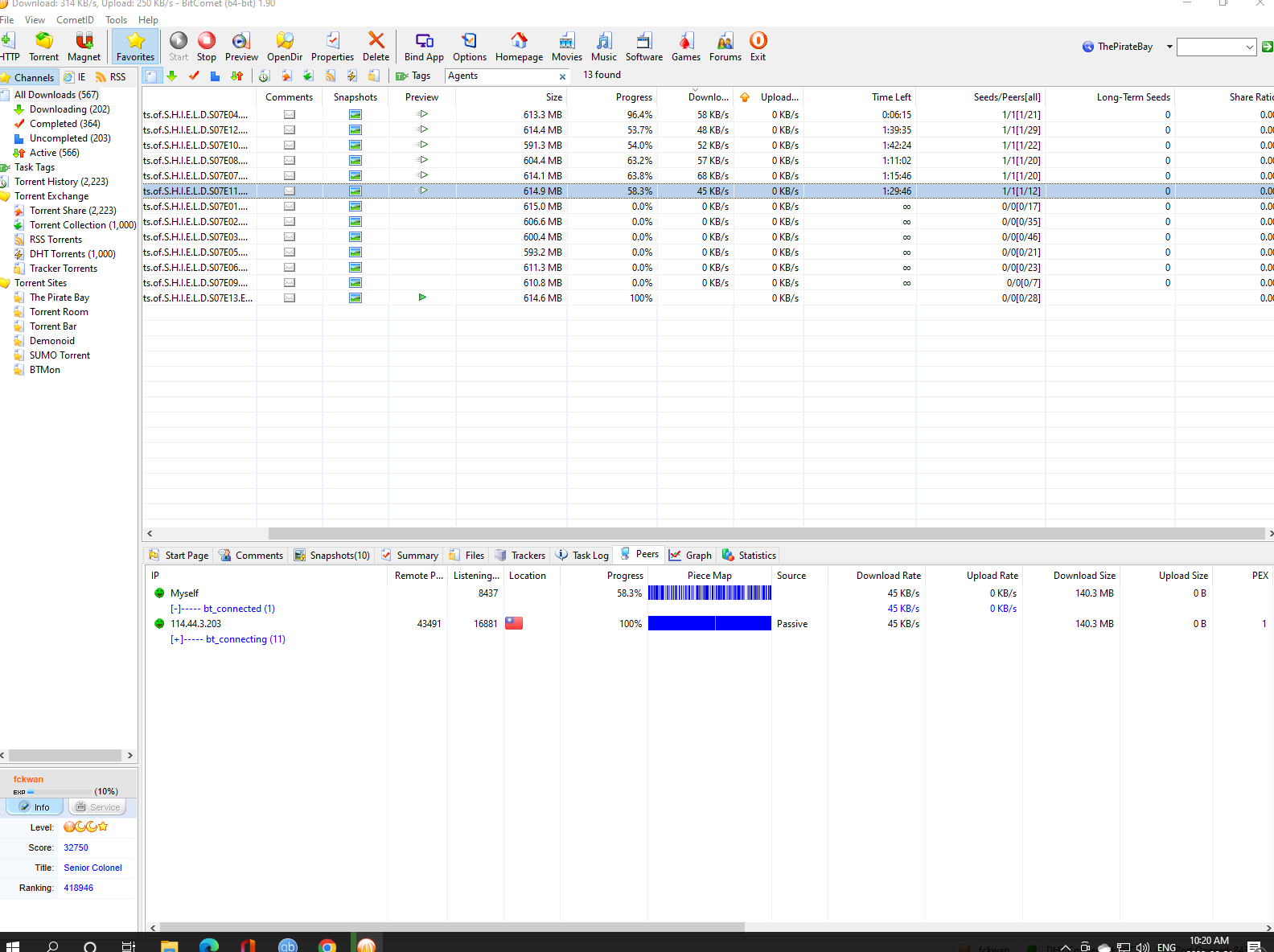1274x952 pixels.
Task: Click the preview play icon for S07E13
Action: pos(422,297)
